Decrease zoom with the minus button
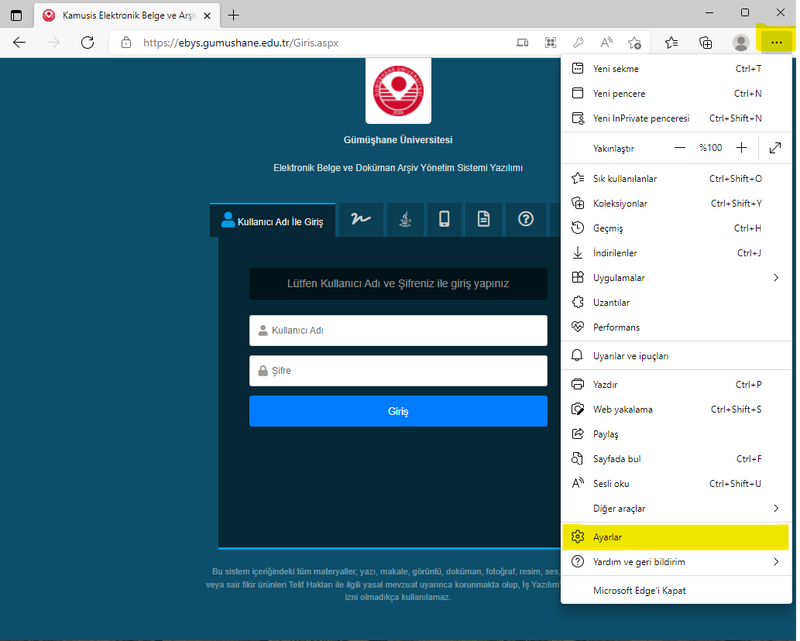Viewport: 800px width, 641px height. point(680,148)
